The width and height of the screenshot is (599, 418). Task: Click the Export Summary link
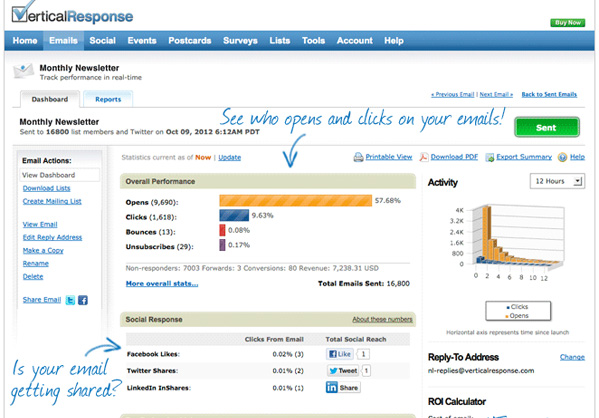tap(524, 157)
